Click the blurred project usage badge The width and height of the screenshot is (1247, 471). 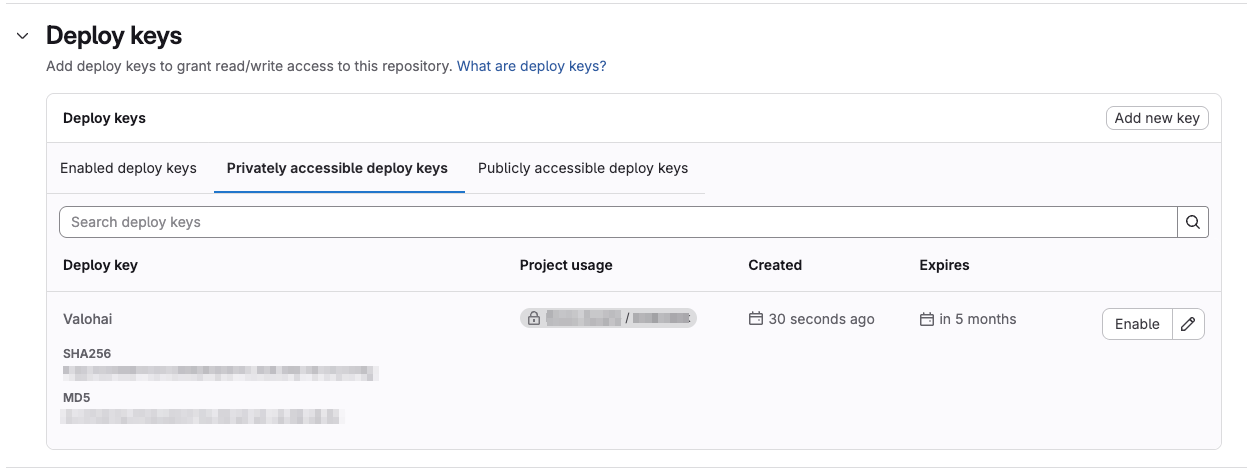(x=608, y=319)
